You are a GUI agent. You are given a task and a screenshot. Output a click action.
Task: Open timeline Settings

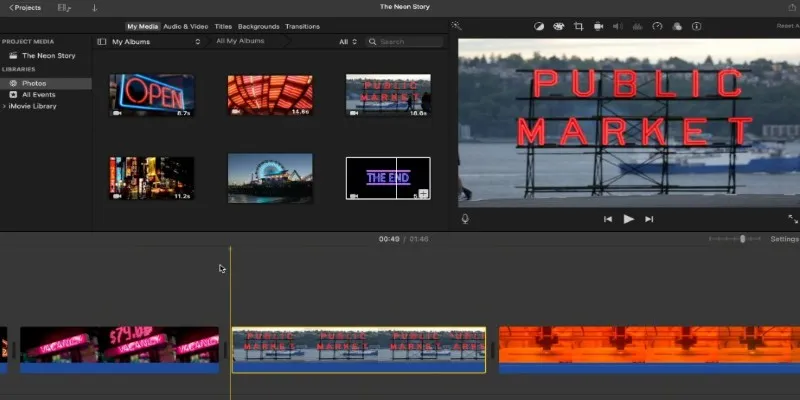785,239
